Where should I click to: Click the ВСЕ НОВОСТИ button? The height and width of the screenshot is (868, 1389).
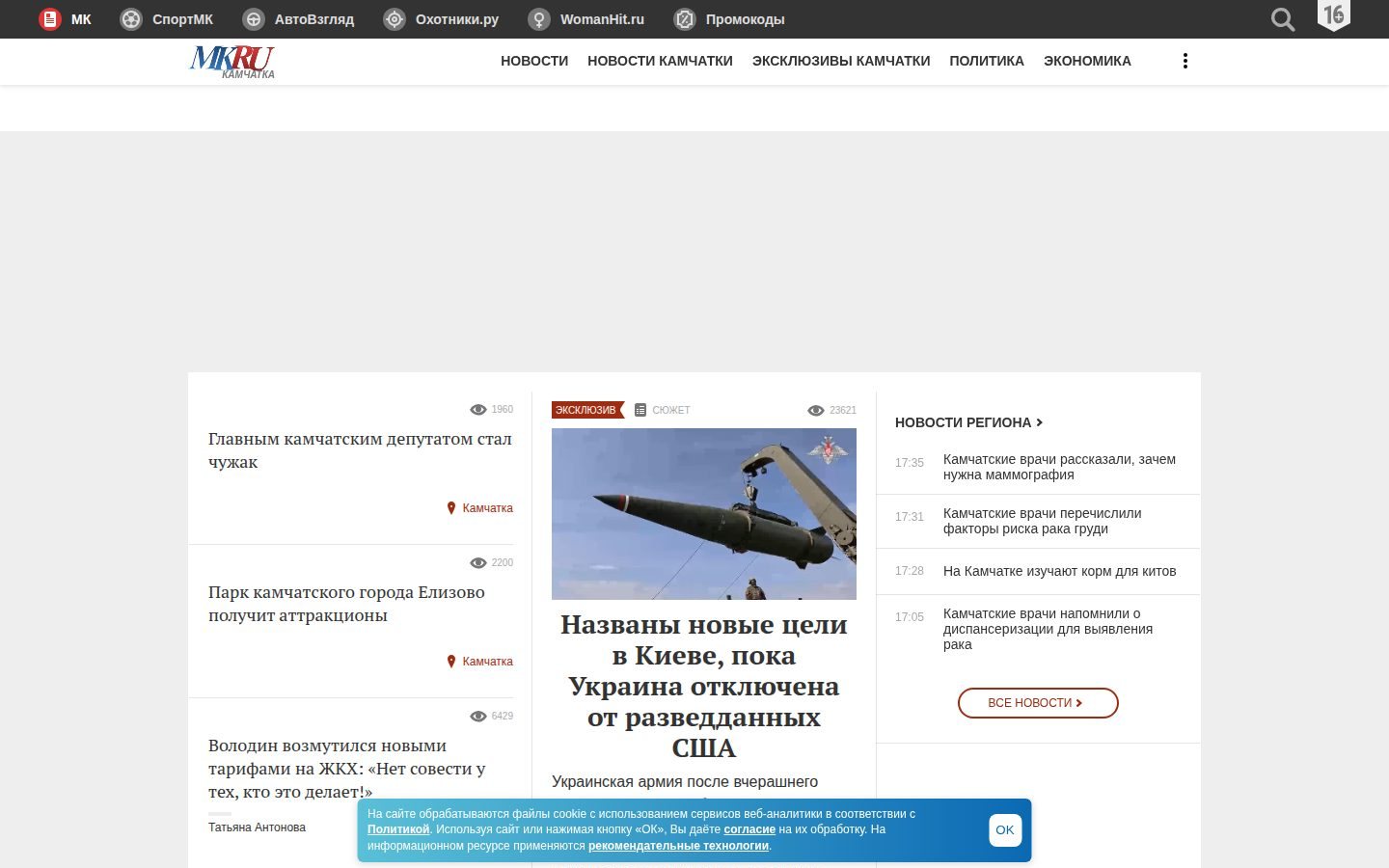(1038, 703)
